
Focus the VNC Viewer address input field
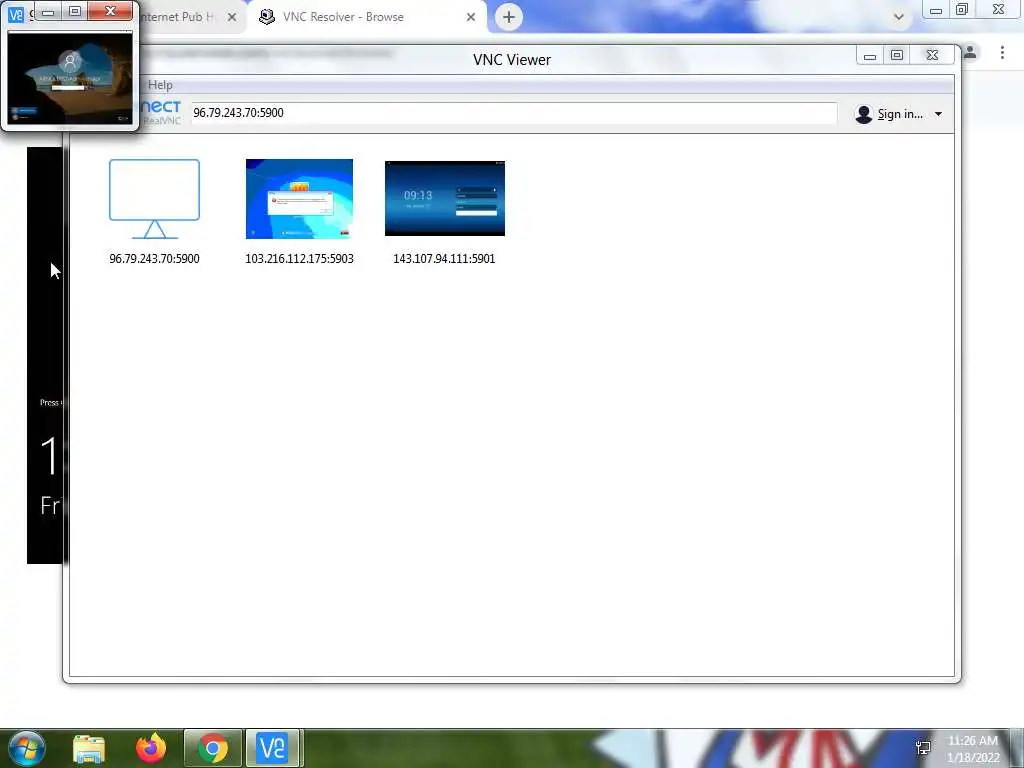tap(513, 113)
